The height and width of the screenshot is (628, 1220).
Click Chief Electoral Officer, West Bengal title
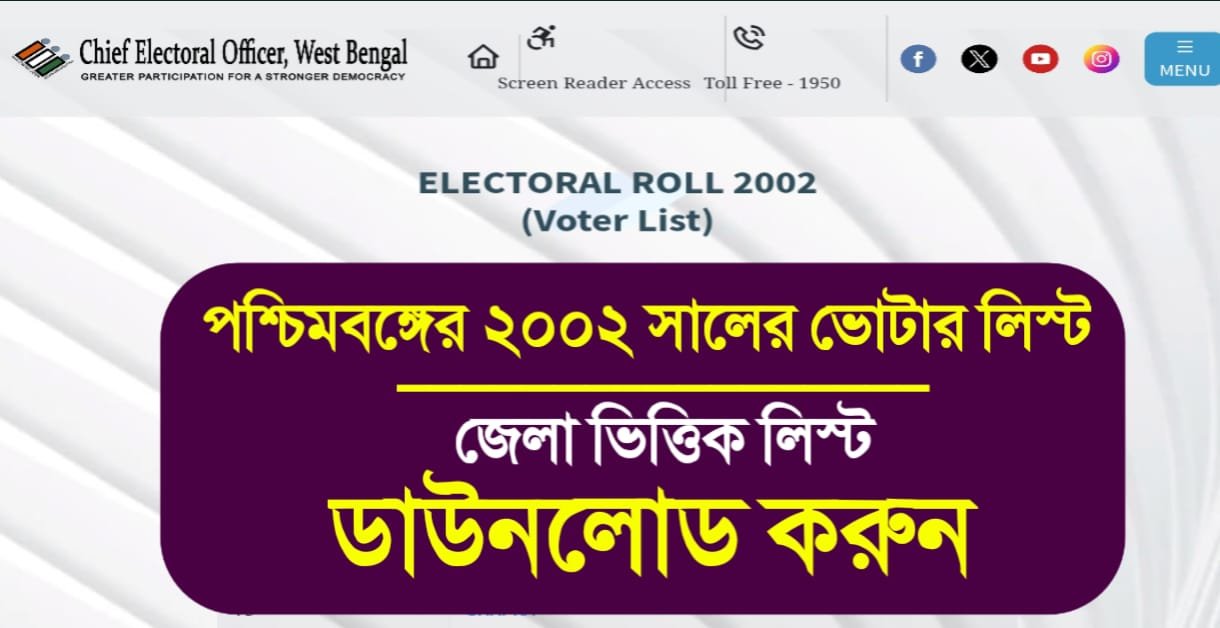click(x=244, y=52)
